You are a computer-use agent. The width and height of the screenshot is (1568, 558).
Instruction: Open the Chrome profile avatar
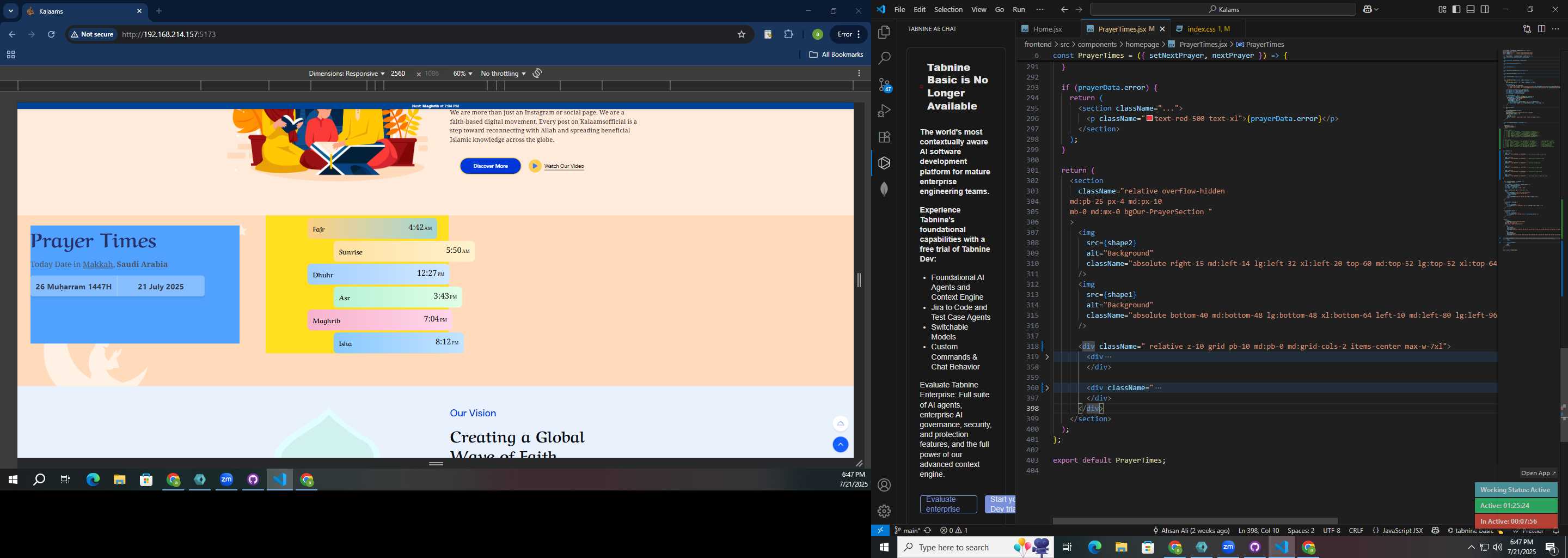click(817, 35)
